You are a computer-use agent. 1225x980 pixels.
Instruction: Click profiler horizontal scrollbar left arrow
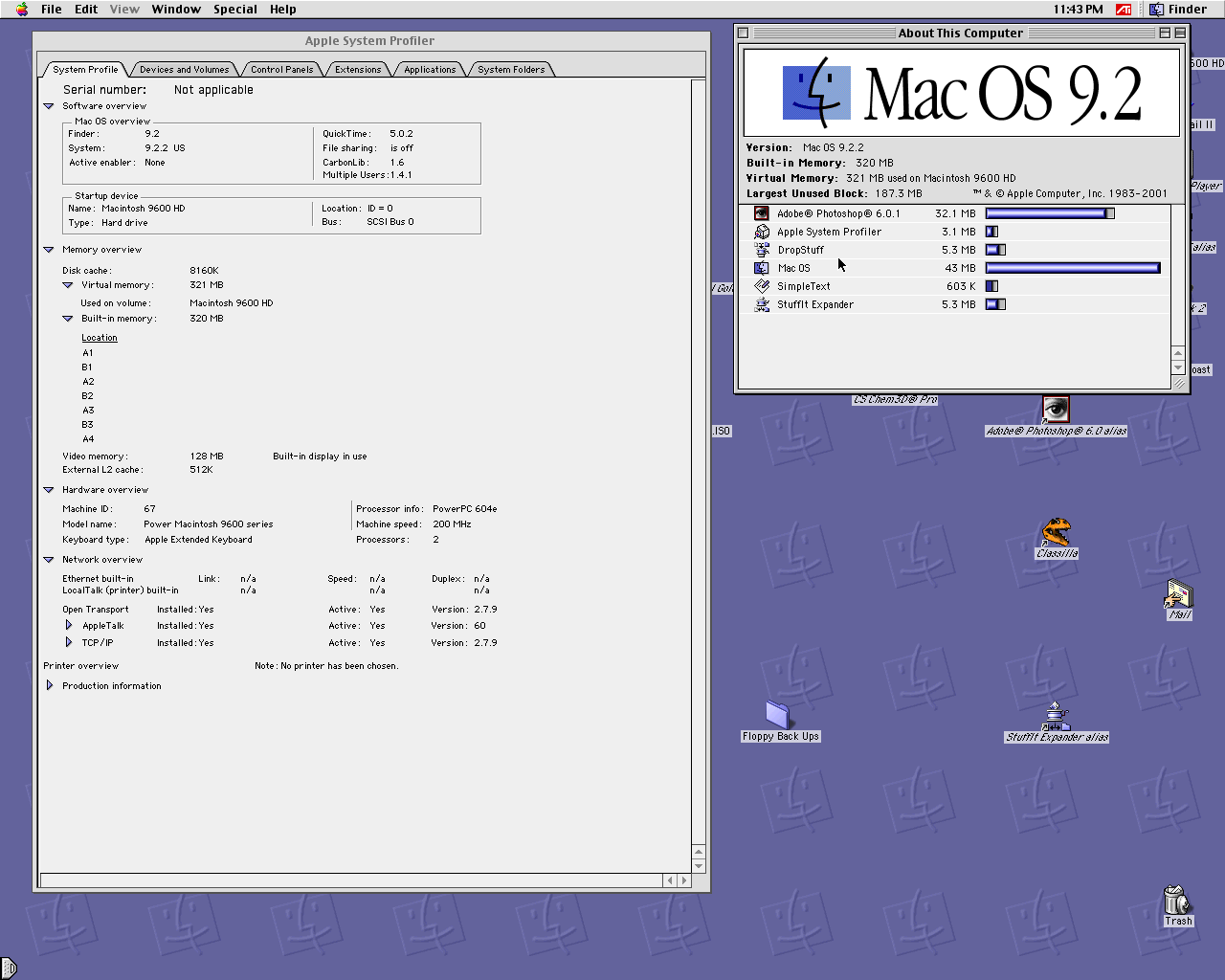pyautogui.click(x=670, y=880)
